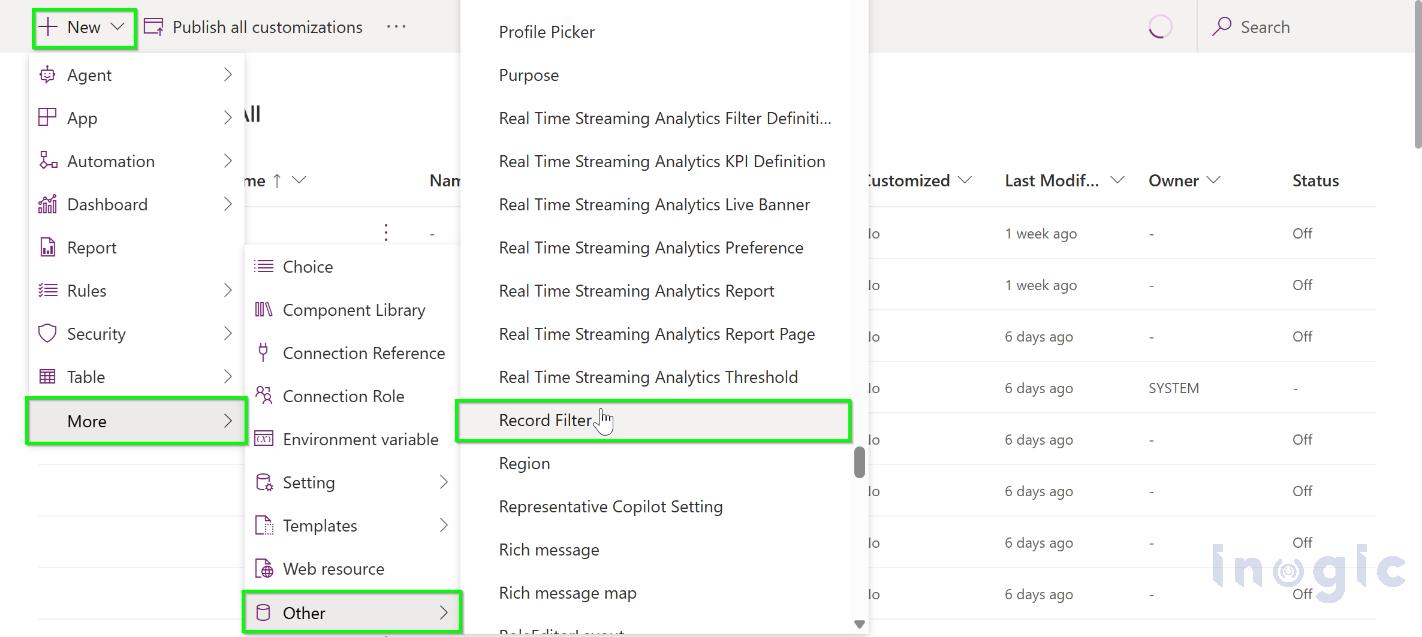Click the Security shield icon
The image size is (1422, 637).
(47, 333)
